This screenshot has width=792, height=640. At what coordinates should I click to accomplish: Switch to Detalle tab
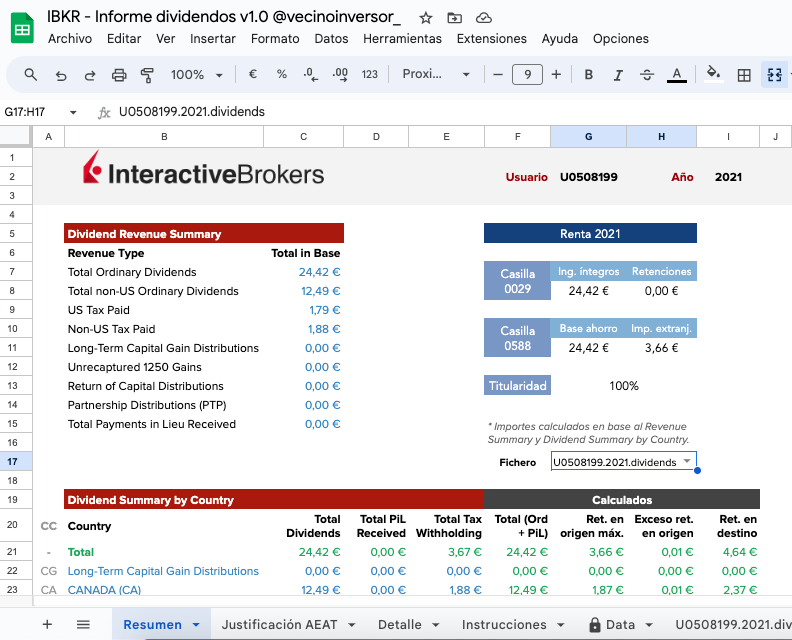[400, 625]
